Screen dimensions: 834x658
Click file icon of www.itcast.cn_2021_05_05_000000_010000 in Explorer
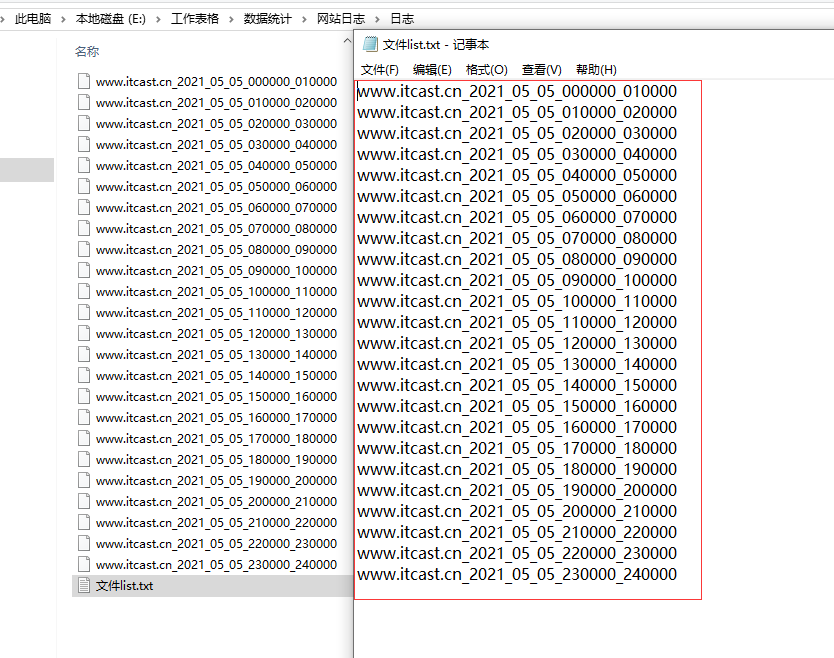(84, 81)
